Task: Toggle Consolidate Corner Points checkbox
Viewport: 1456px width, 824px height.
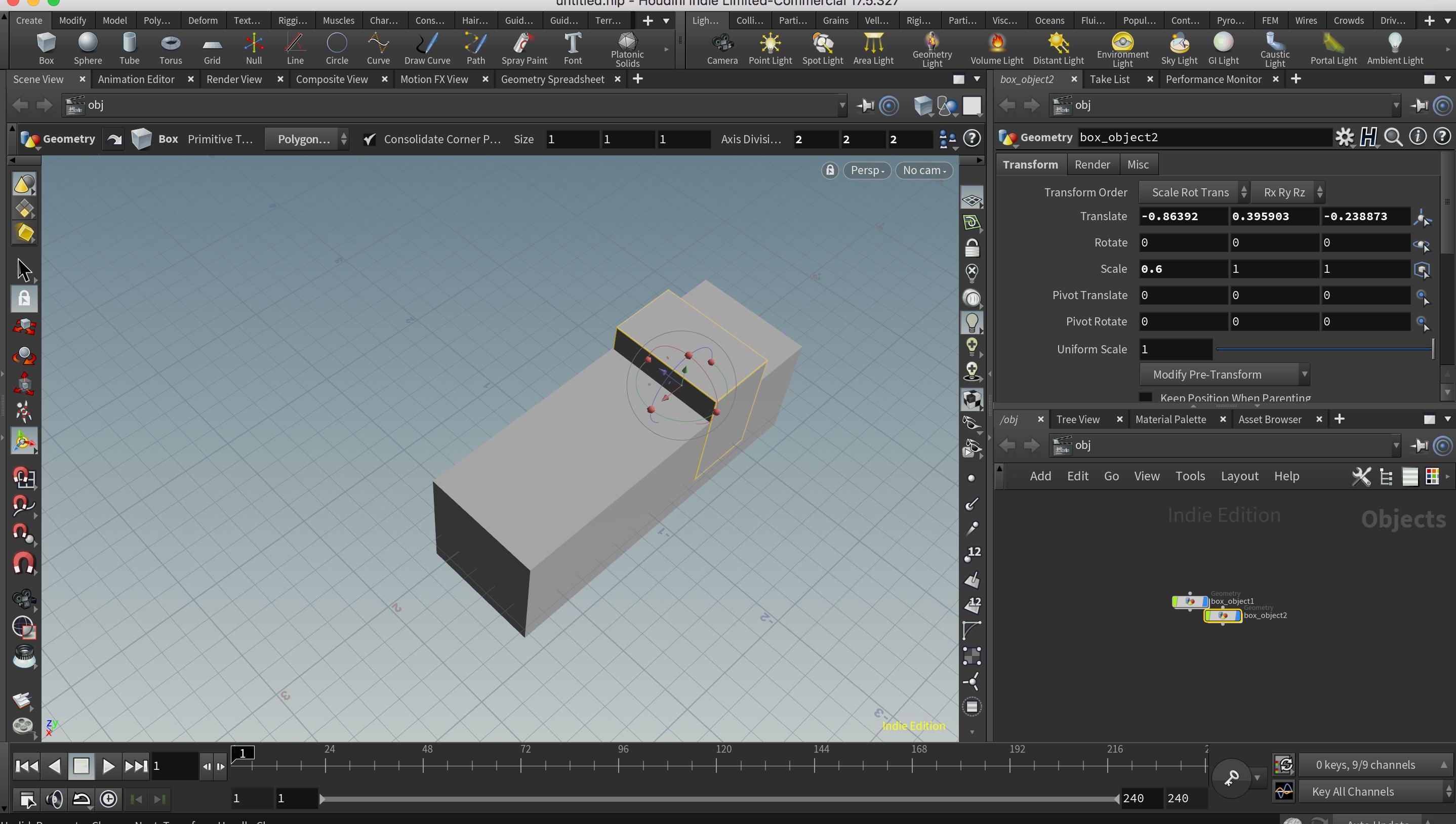Action: coord(370,139)
